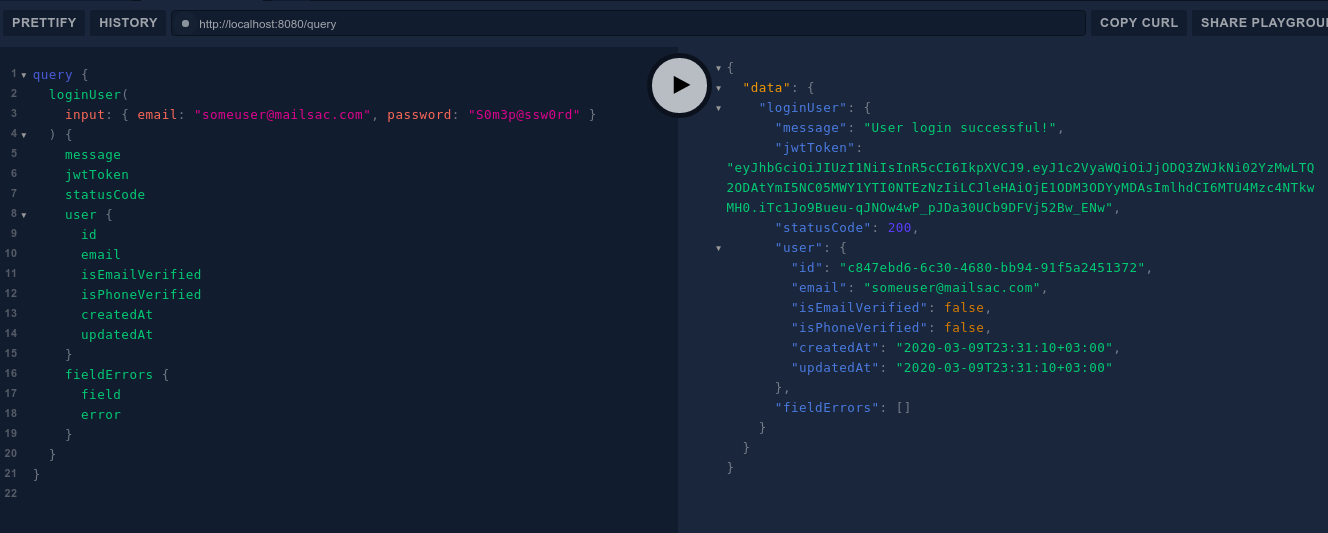Run the query with the play button
The height and width of the screenshot is (533, 1328).
pos(680,85)
